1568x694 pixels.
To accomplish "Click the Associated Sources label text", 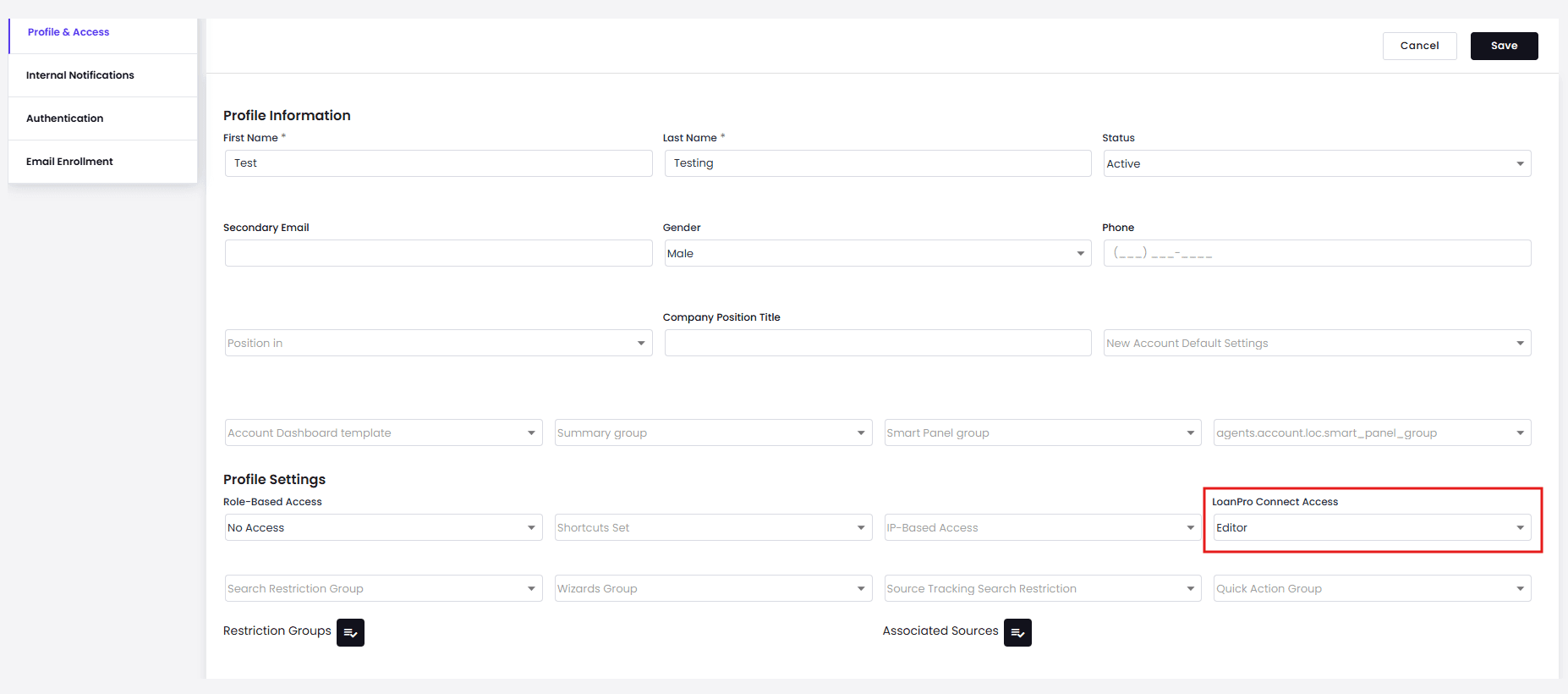I will click(x=940, y=631).
